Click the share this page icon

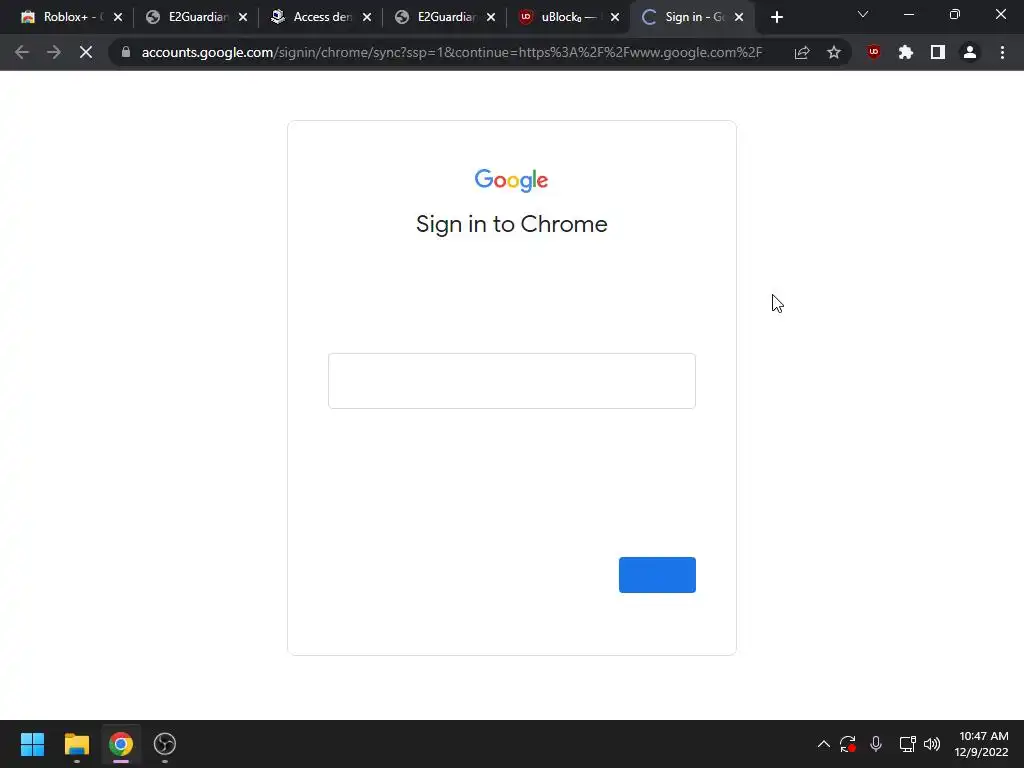click(x=802, y=52)
